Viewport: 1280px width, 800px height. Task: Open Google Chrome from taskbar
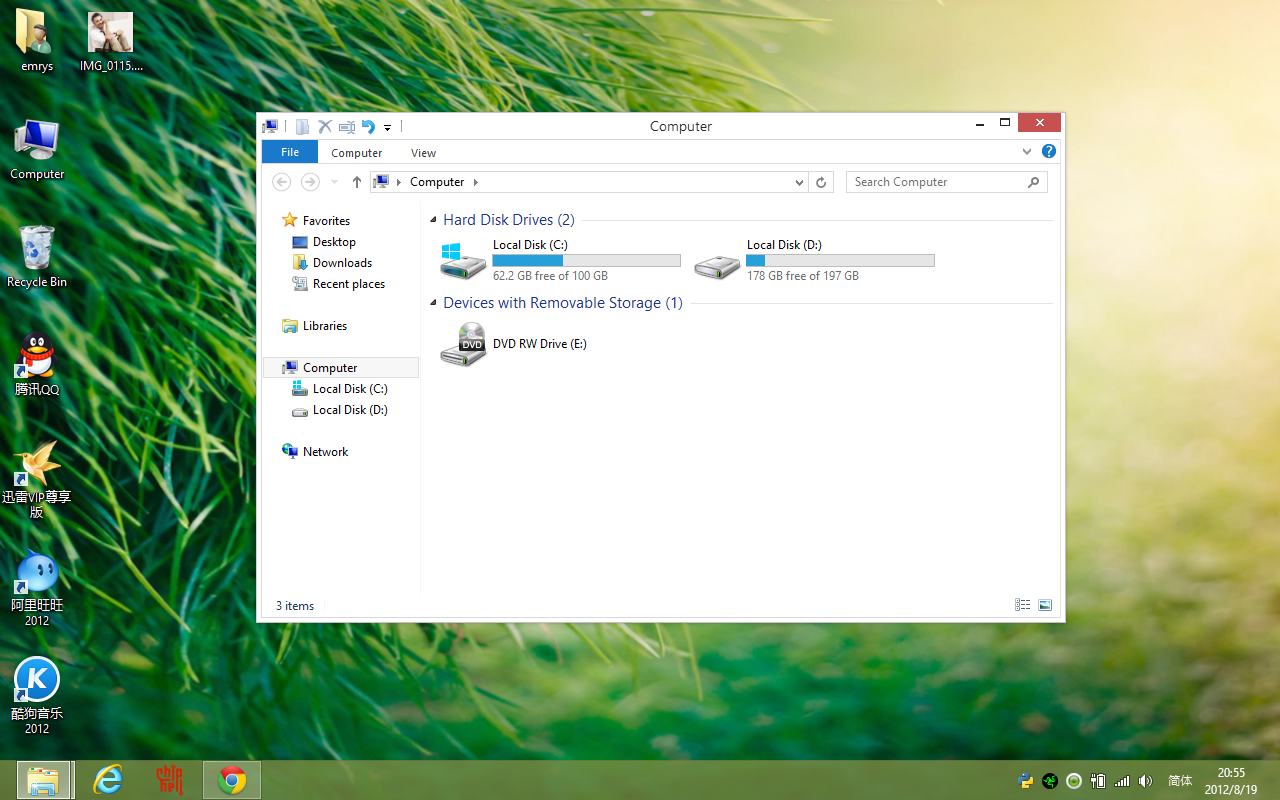click(x=232, y=780)
